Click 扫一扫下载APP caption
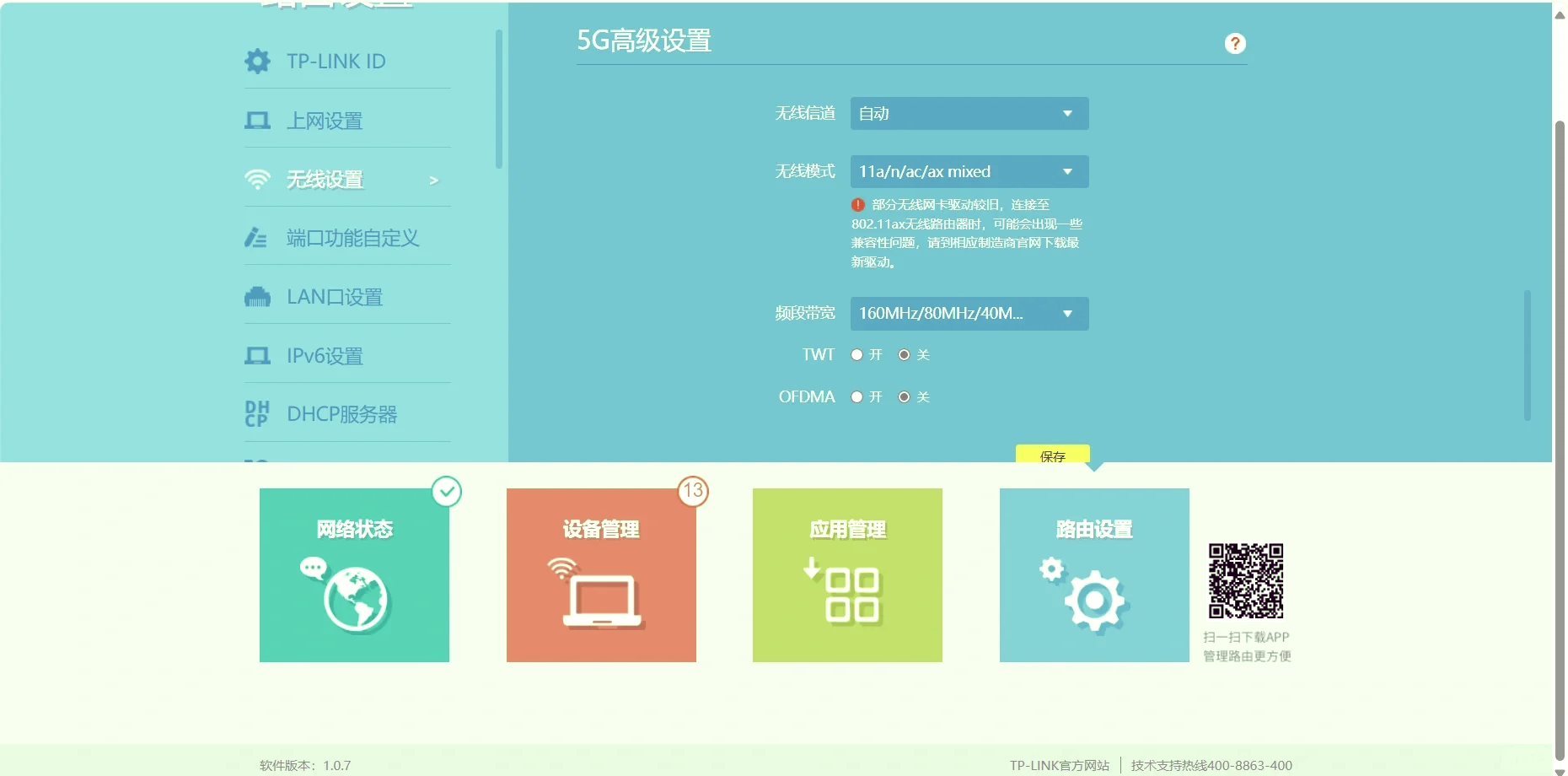 [x=1246, y=637]
